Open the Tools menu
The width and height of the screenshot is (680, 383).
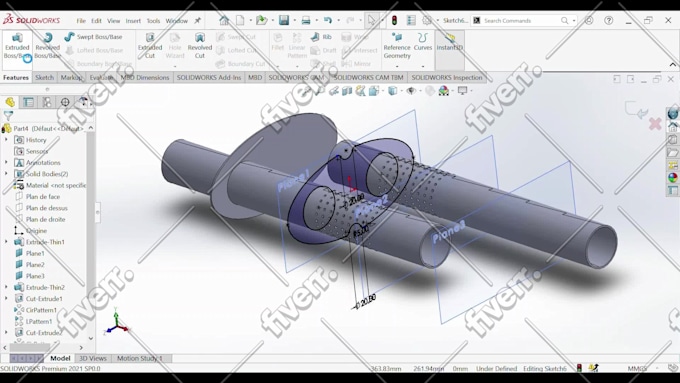(153, 20)
